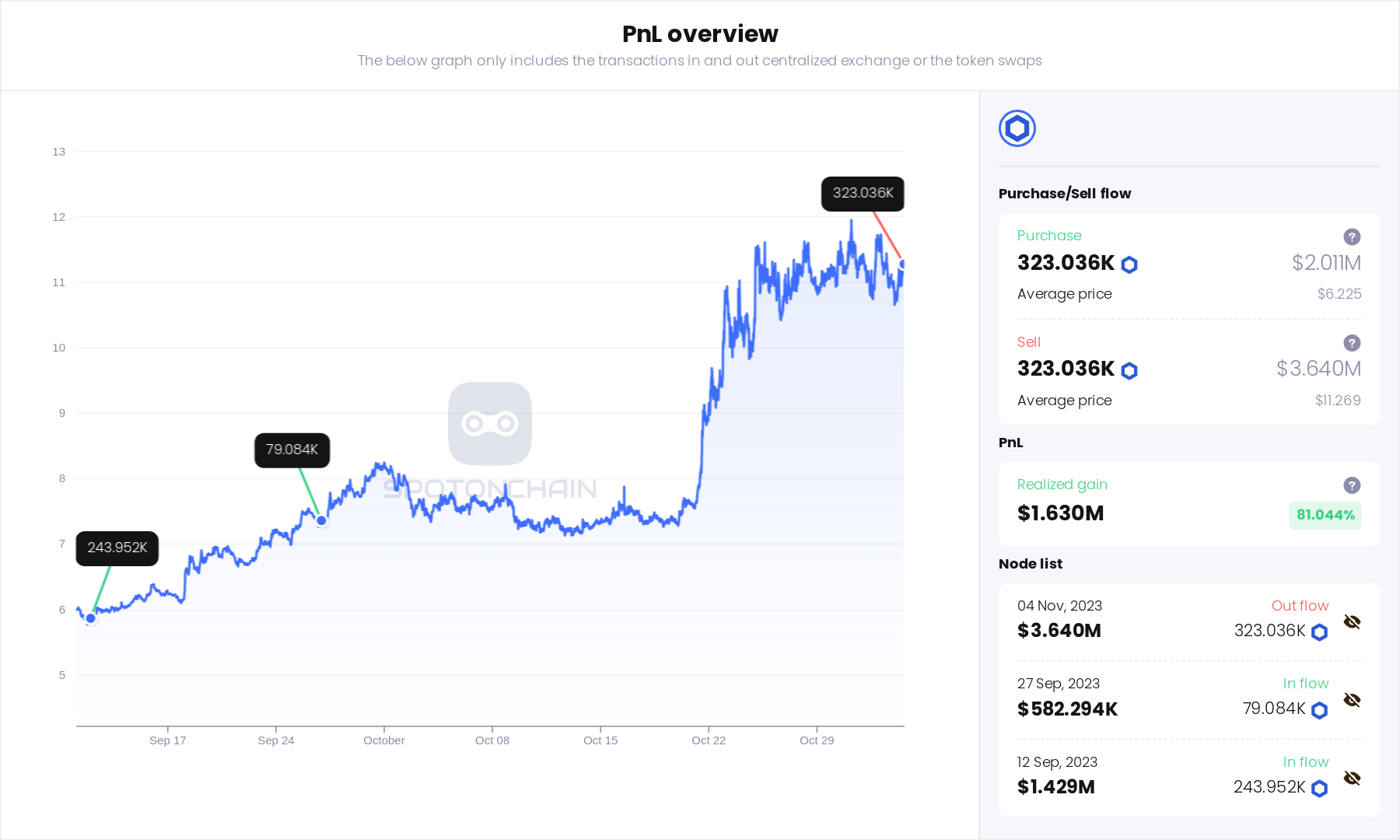Hide the 04 Nov 2023 out flow transaction
This screenshot has width=1400, height=840.
coord(1353,621)
